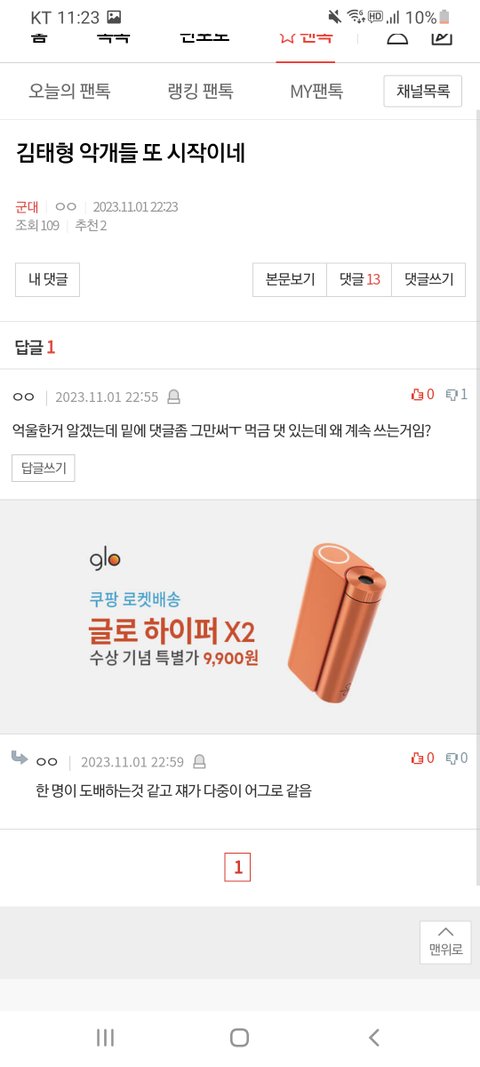Like the reply posted at 22:59
Viewport: 480px width, 1067px height.
click(417, 758)
